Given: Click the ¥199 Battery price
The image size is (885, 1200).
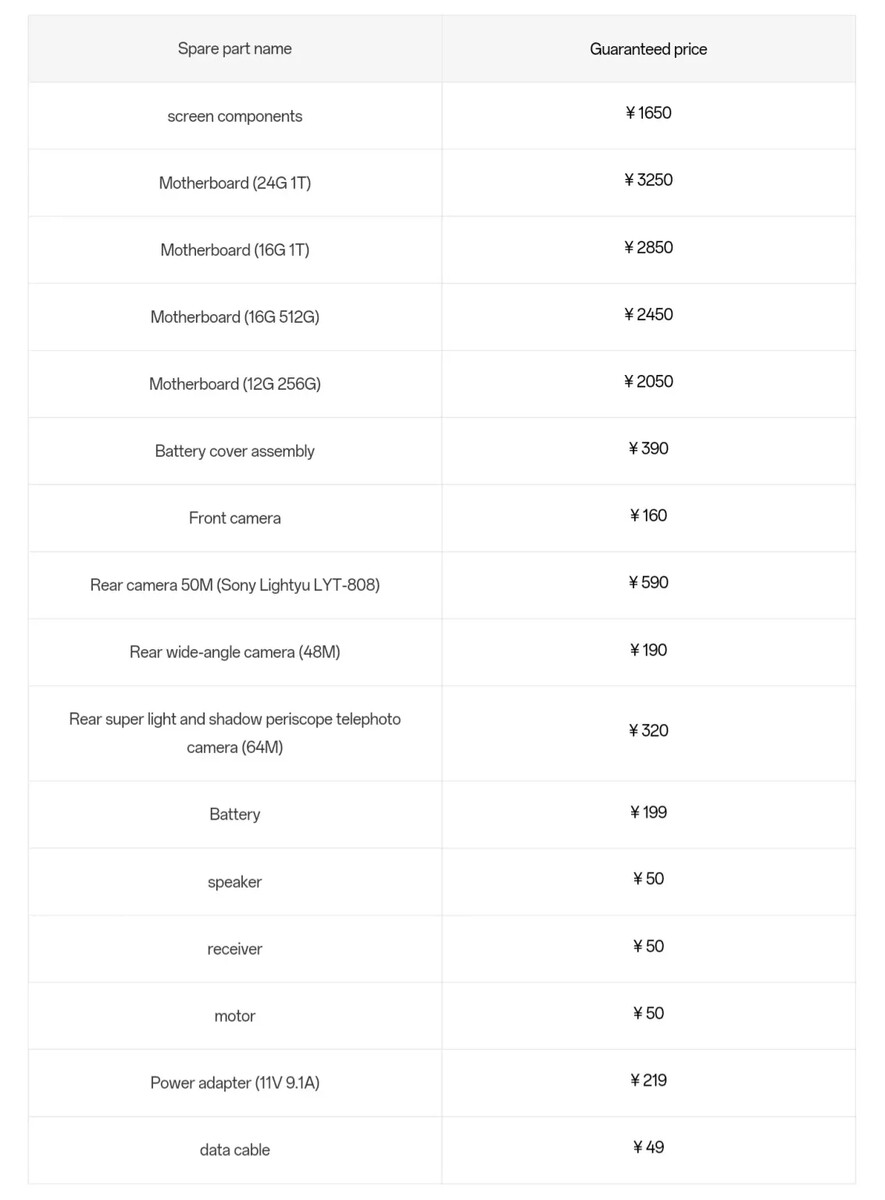Looking at the screenshot, I should pyautogui.click(x=648, y=812).
